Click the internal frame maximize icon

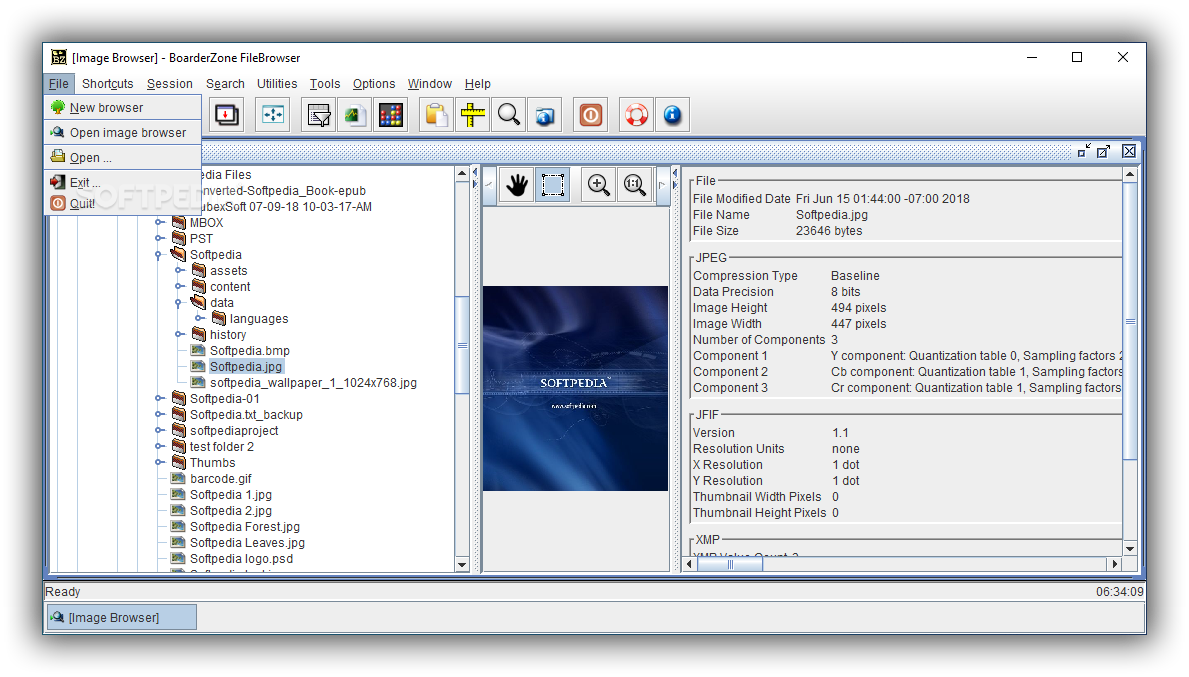click(1103, 151)
